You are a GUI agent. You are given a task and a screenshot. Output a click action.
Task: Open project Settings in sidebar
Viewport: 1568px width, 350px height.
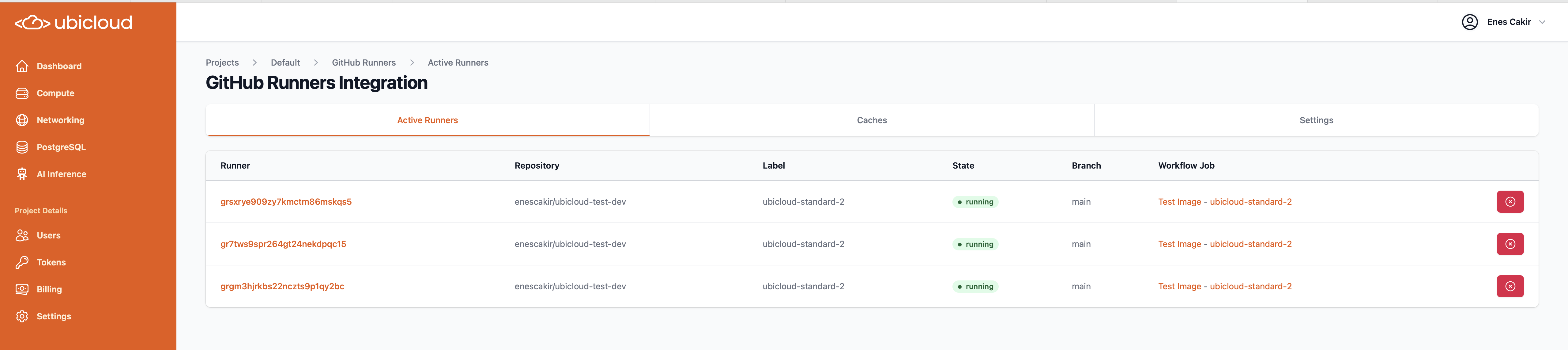pyautogui.click(x=54, y=317)
